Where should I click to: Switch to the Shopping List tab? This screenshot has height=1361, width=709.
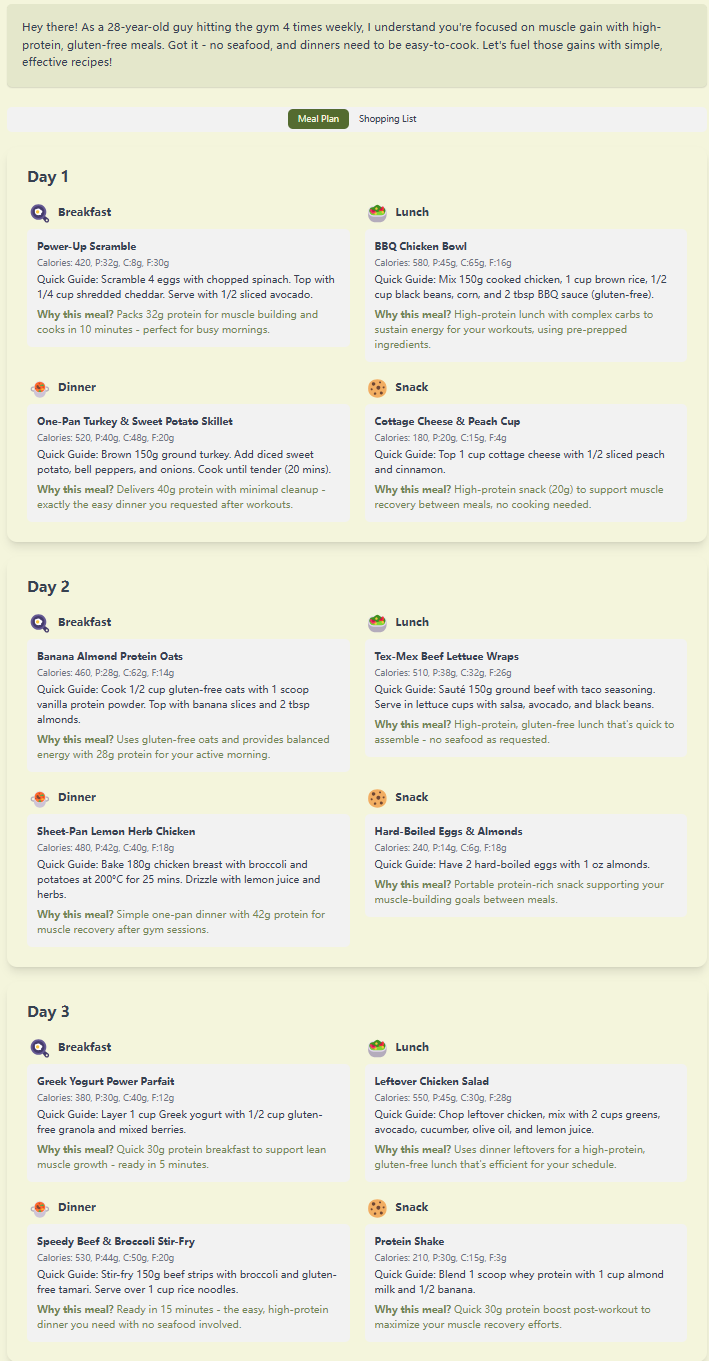coord(387,118)
